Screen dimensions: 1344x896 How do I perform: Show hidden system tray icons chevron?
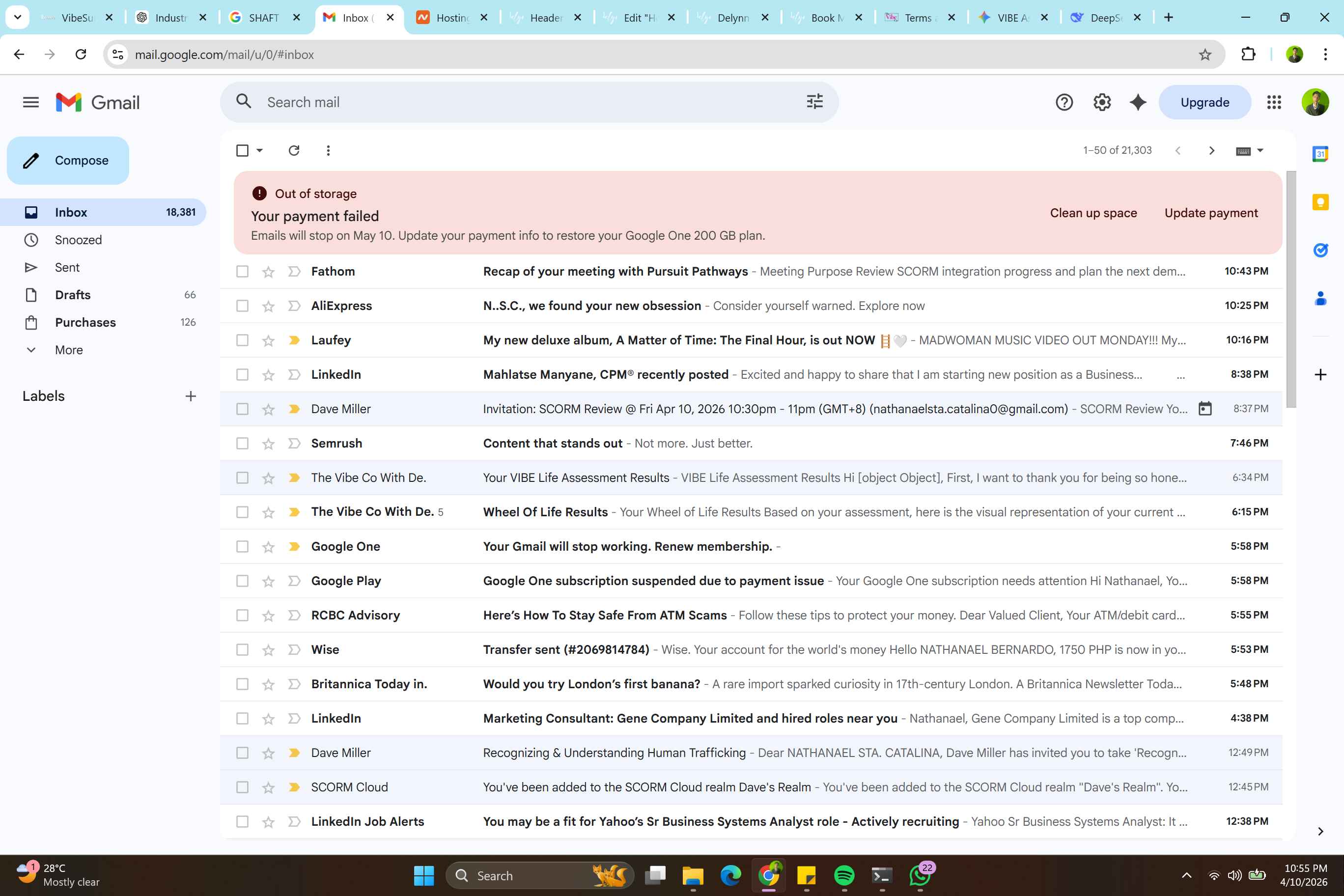tap(1186, 875)
